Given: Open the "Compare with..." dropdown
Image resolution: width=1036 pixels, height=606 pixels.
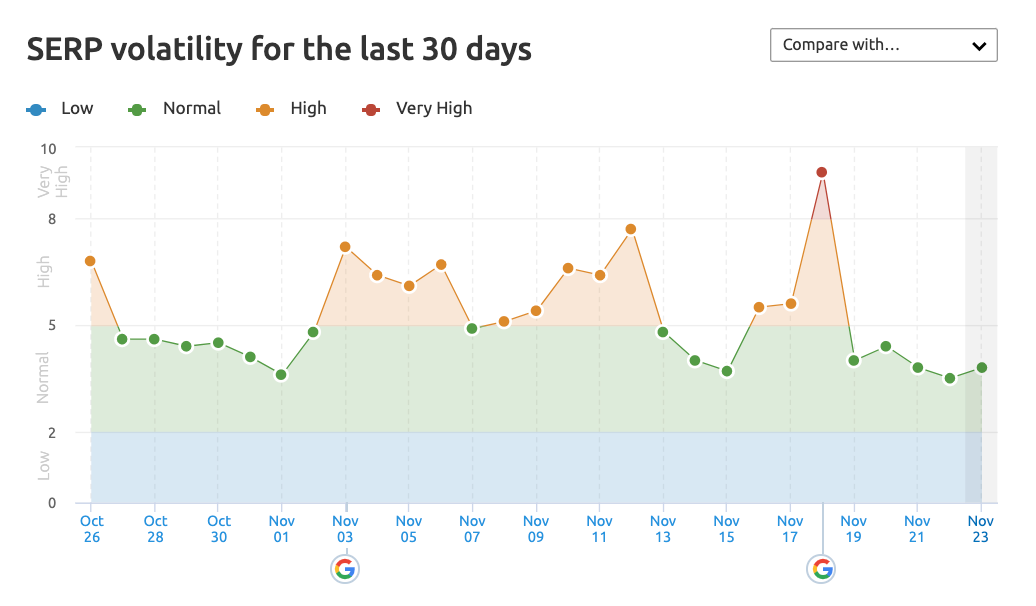Looking at the screenshot, I should [x=883, y=45].
